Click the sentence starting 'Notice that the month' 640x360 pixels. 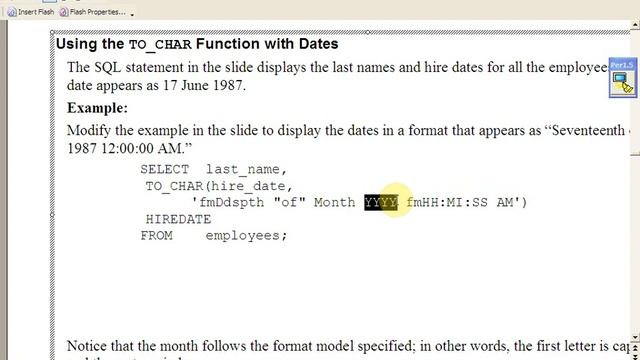[348, 346]
